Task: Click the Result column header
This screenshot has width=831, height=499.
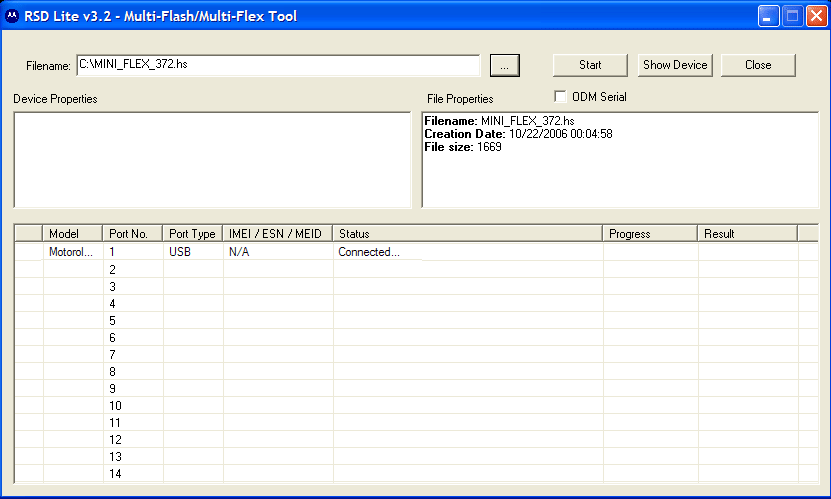Action: [x=747, y=234]
